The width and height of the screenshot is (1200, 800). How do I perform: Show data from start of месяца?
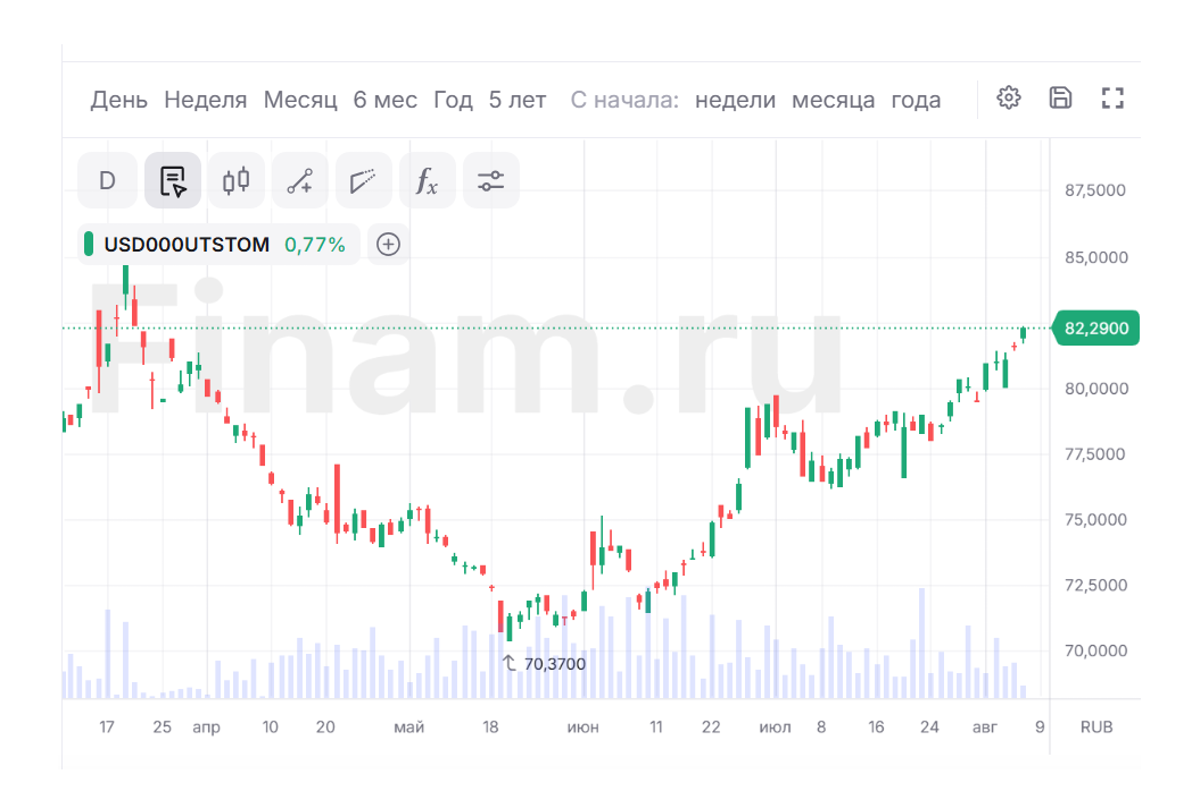point(833,100)
